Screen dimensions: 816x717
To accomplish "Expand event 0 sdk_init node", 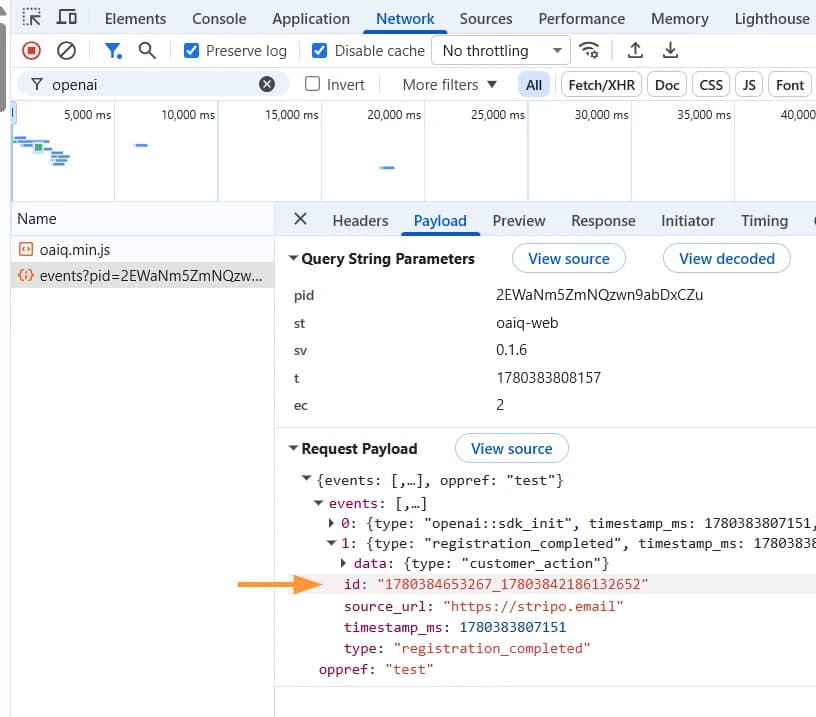I will pos(331,522).
